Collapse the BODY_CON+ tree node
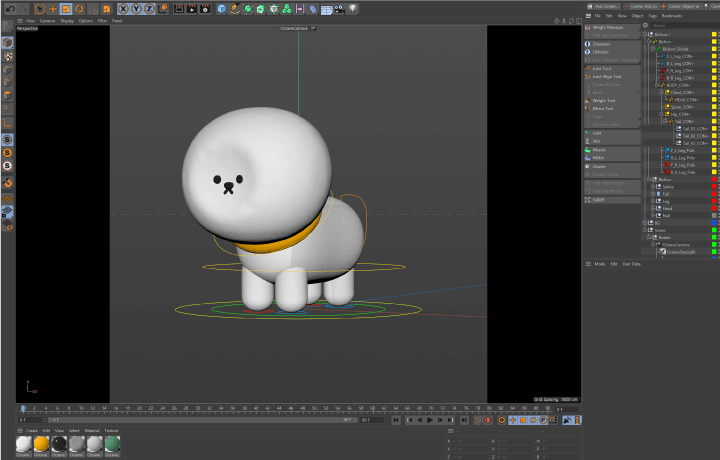This screenshot has height=460, width=720. point(657,85)
